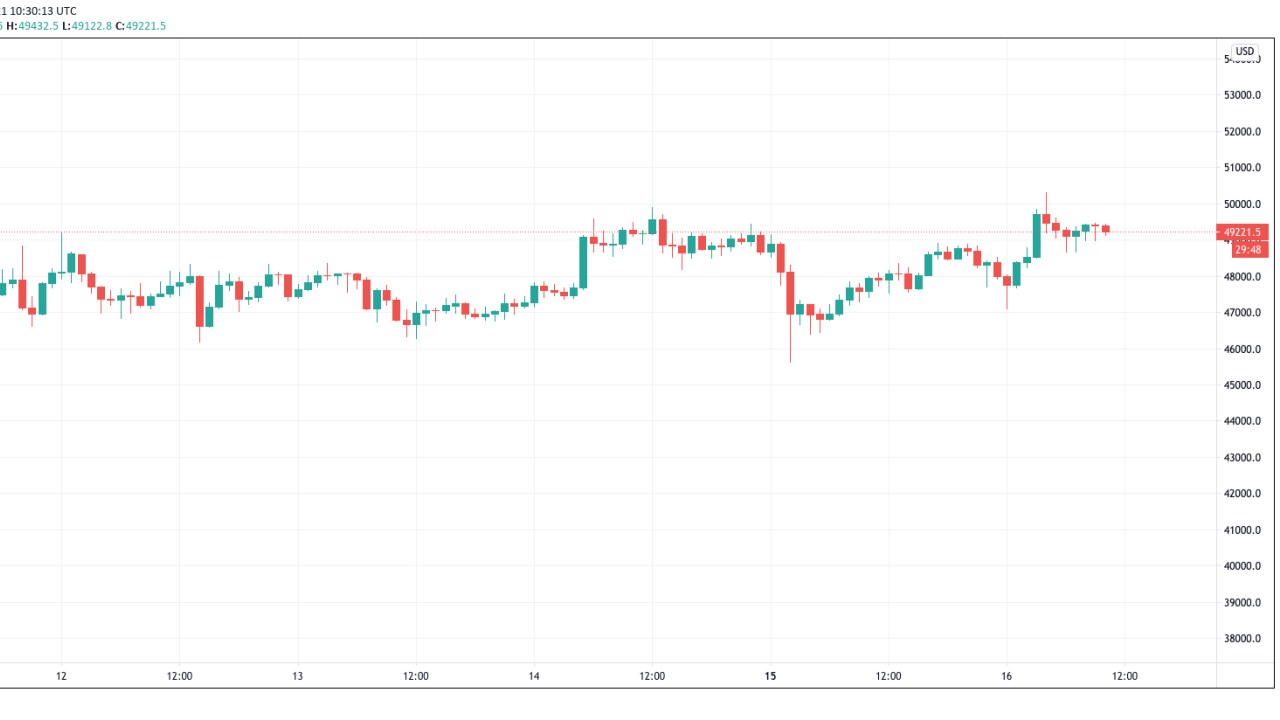Click the day 13 time axis label

[298, 676]
